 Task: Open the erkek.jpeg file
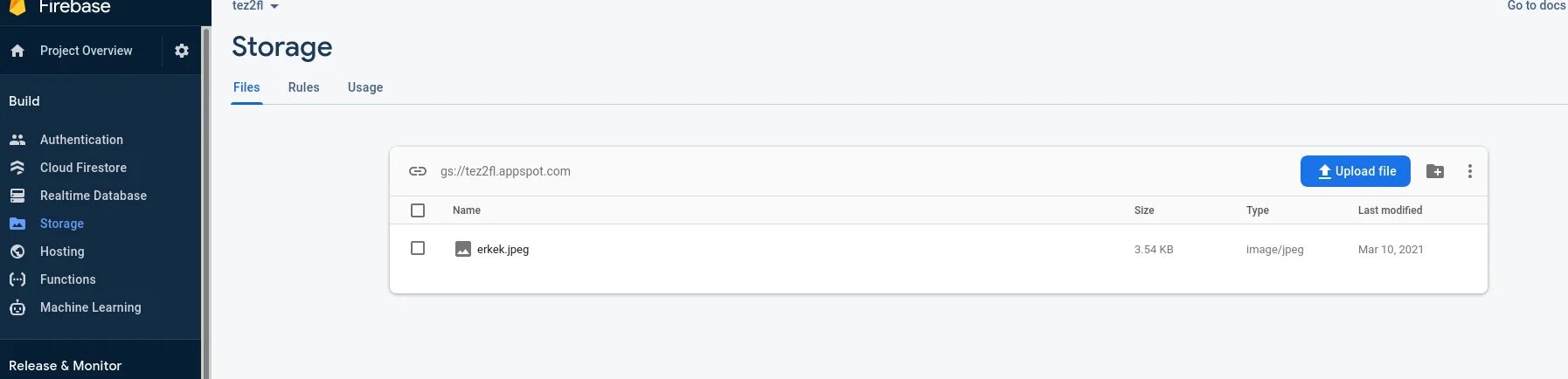click(503, 250)
